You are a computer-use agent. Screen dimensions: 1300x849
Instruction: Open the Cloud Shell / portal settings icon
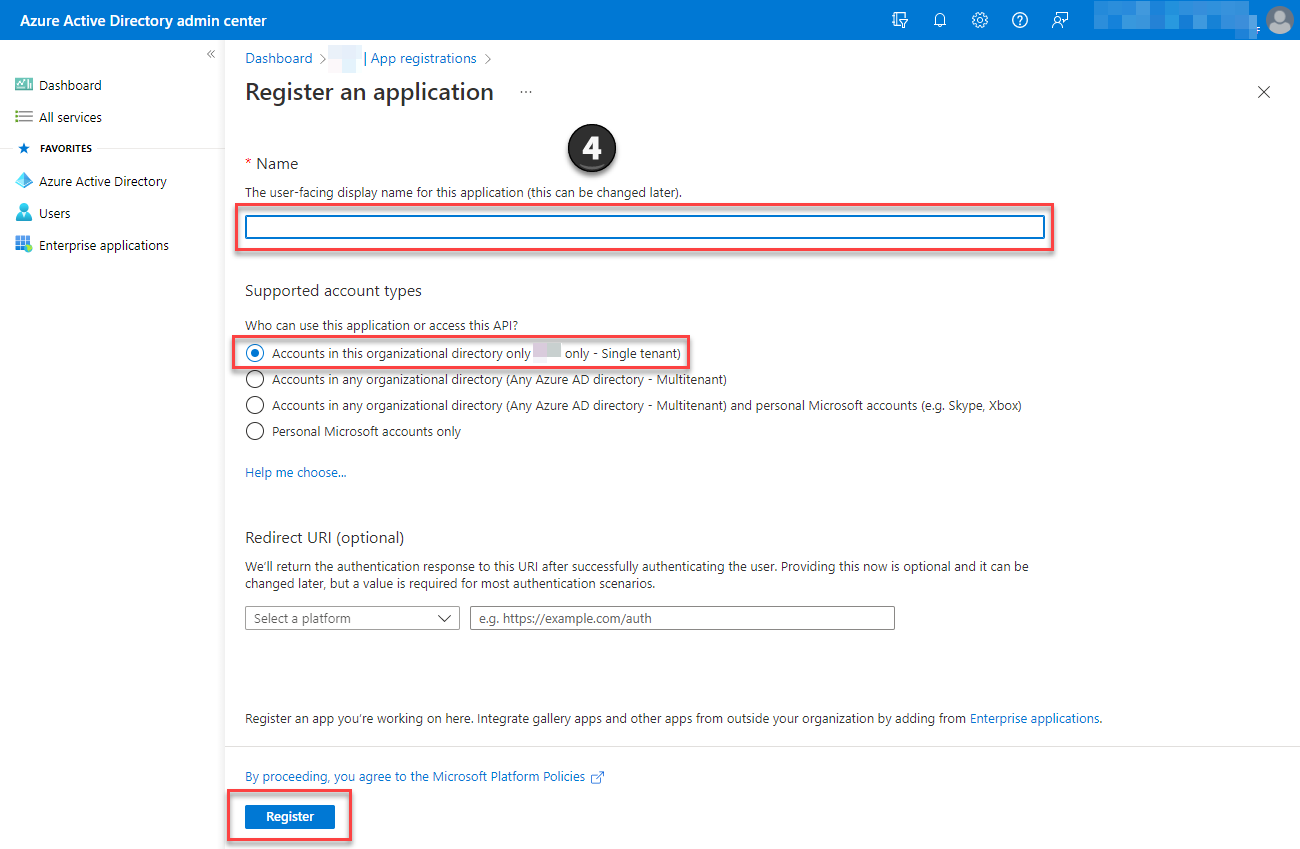point(900,20)
